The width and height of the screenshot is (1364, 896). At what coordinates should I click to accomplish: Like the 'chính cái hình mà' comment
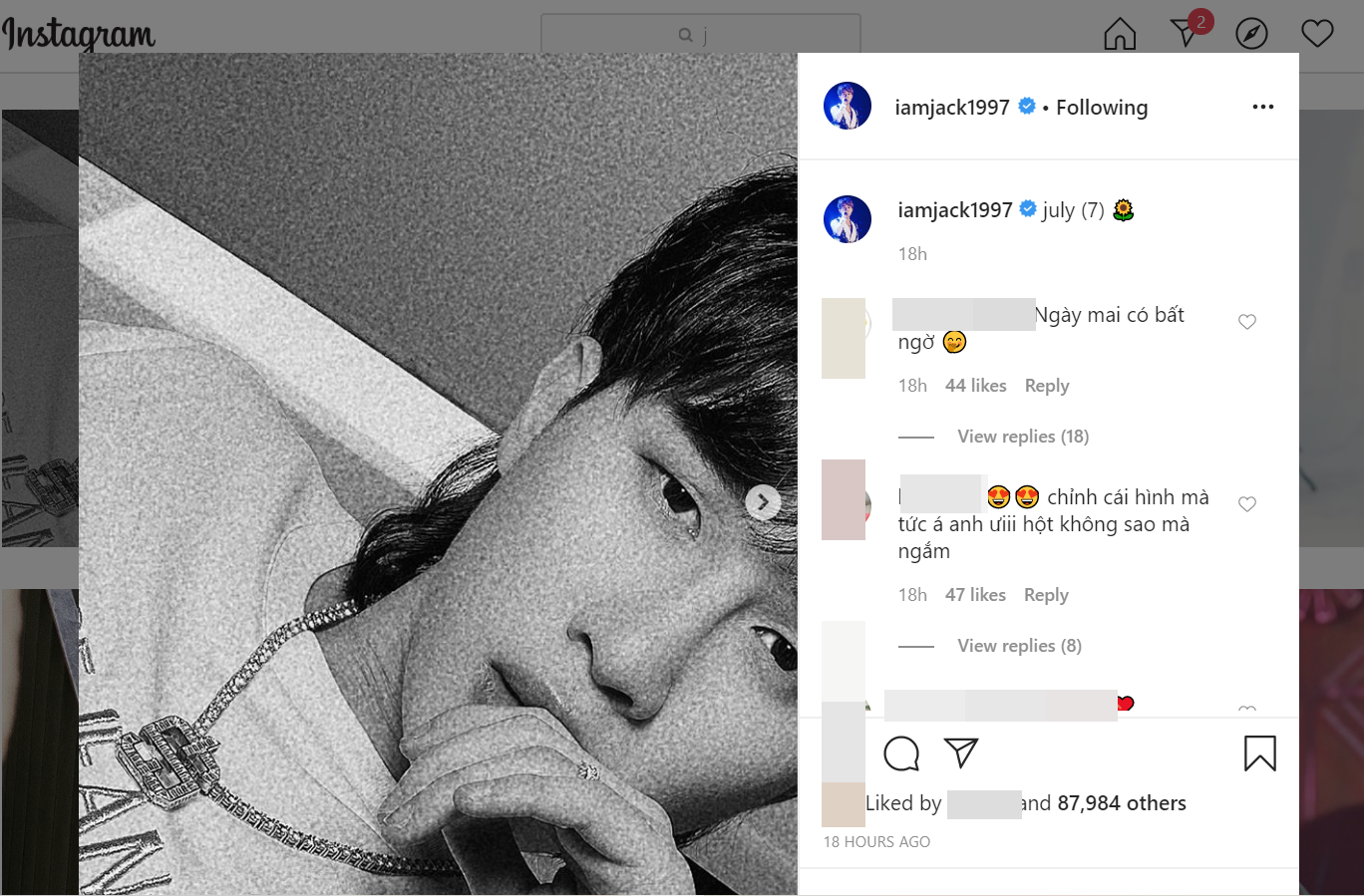click(1246, 504)
